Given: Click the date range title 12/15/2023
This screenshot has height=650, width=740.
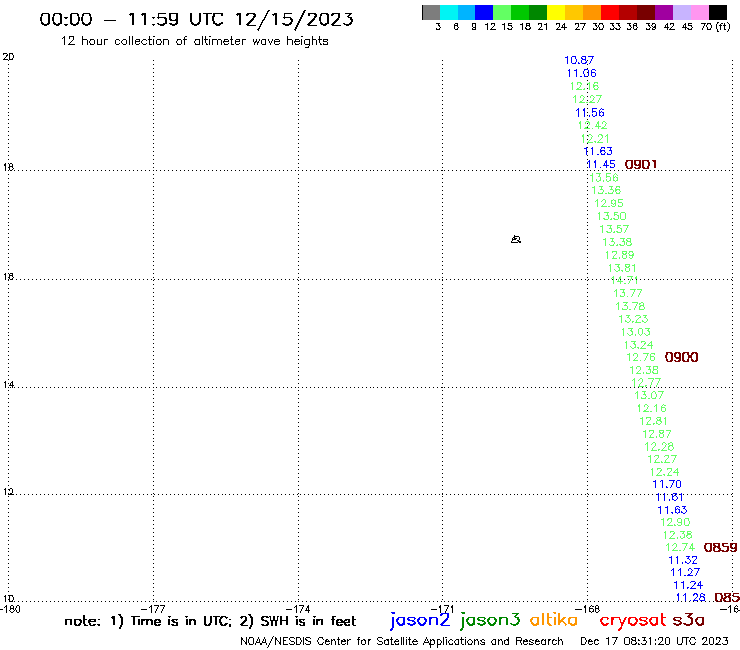Looking at the screenshot, I should pyautogui.click(x=196, y=19).
